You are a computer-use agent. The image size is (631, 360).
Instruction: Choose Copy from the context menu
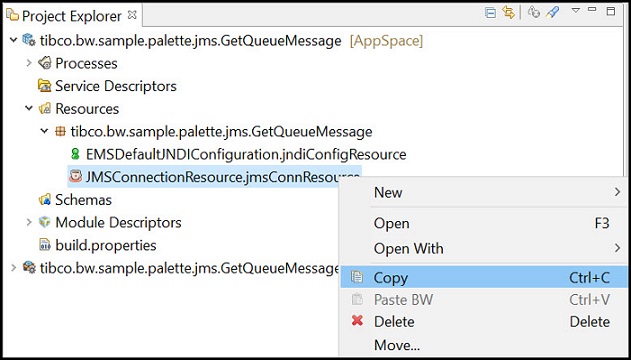point(484,278)
